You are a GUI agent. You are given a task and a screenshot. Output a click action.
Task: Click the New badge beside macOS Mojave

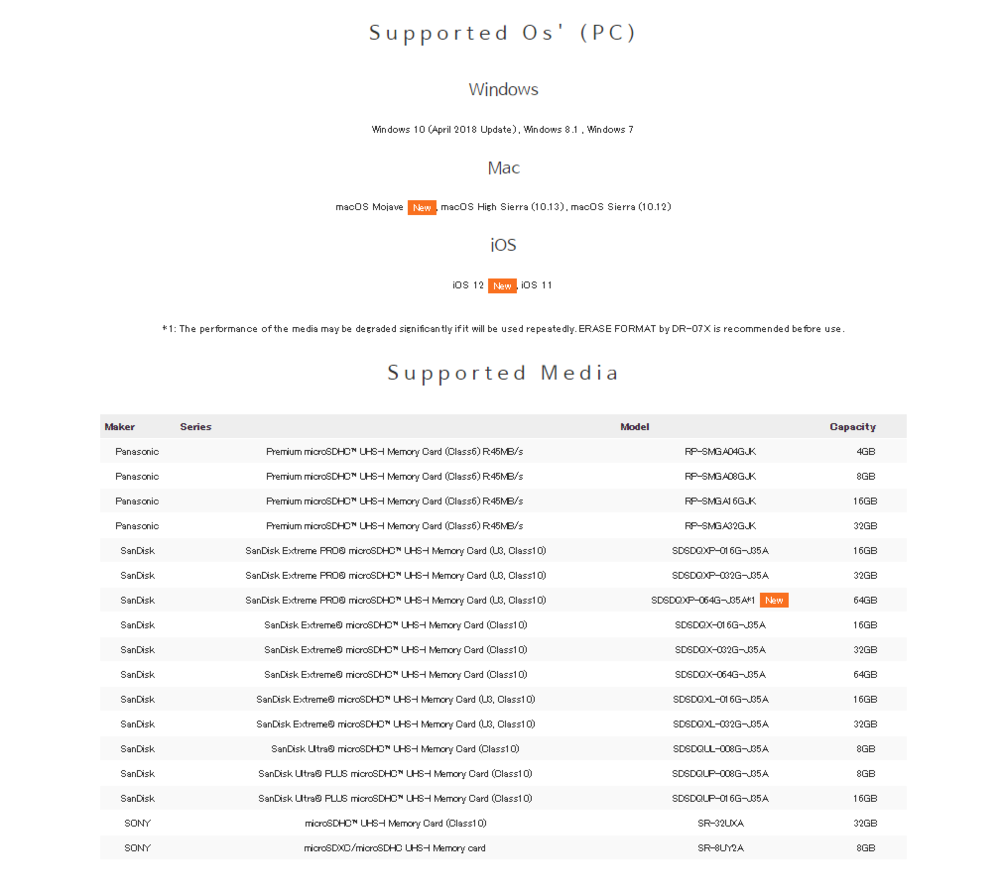(422, 207)
